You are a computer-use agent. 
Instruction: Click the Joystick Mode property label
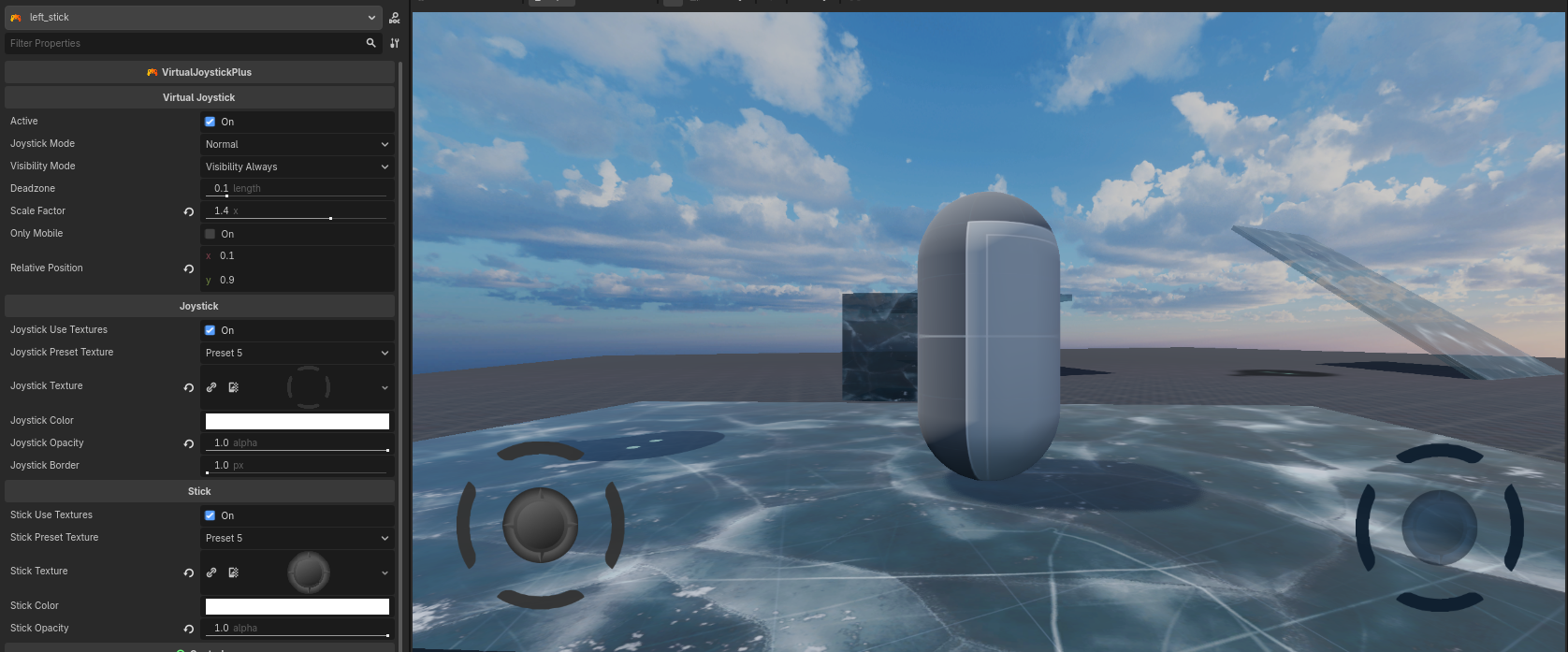pyautogui.click(x=42, y=143)
